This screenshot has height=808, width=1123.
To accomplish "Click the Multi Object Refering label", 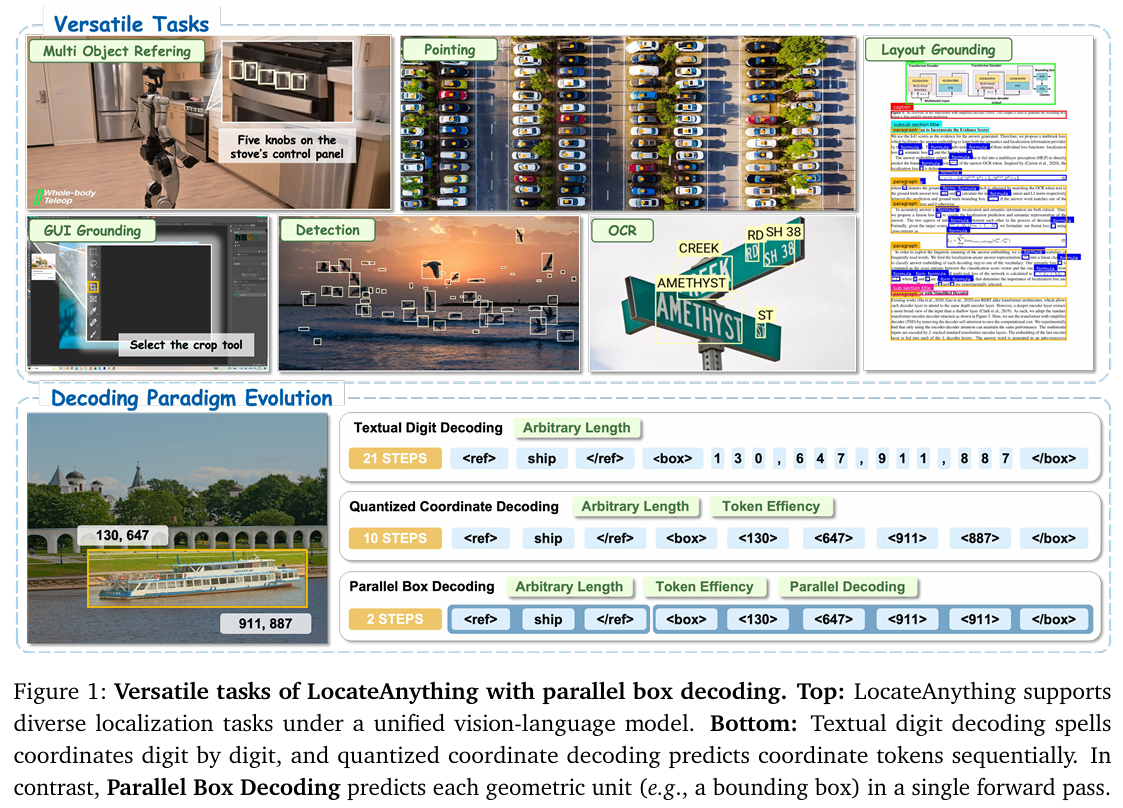I will click(x=117, y=51).
